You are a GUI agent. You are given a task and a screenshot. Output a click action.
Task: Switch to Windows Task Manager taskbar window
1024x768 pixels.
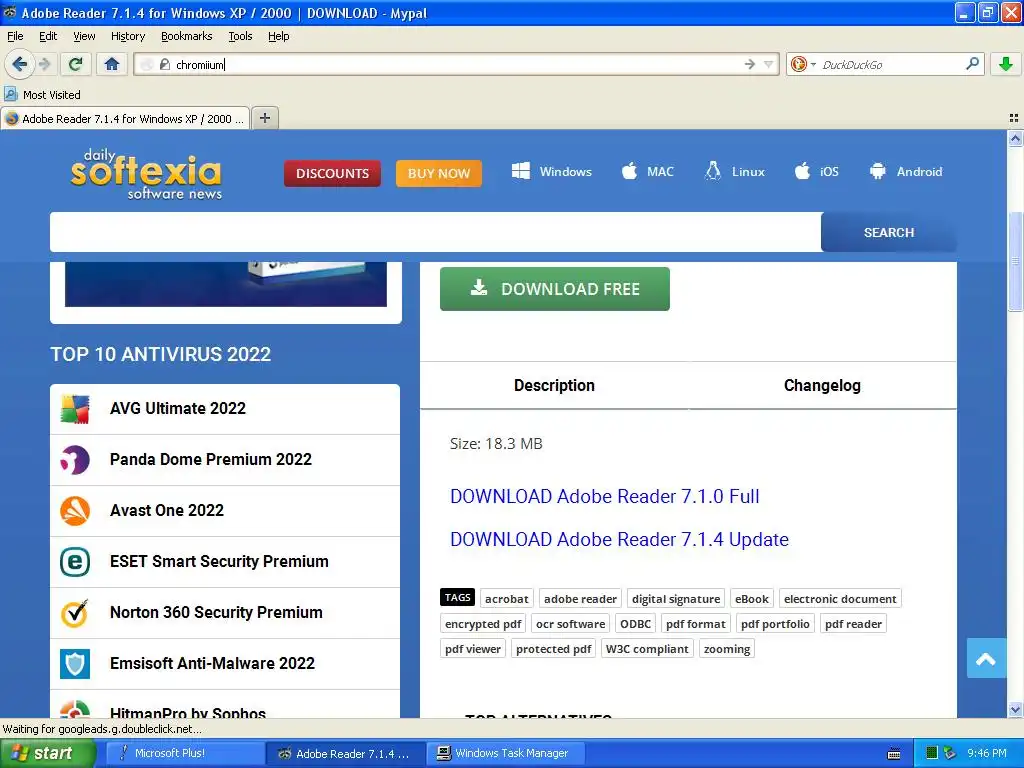coord(506,753)
